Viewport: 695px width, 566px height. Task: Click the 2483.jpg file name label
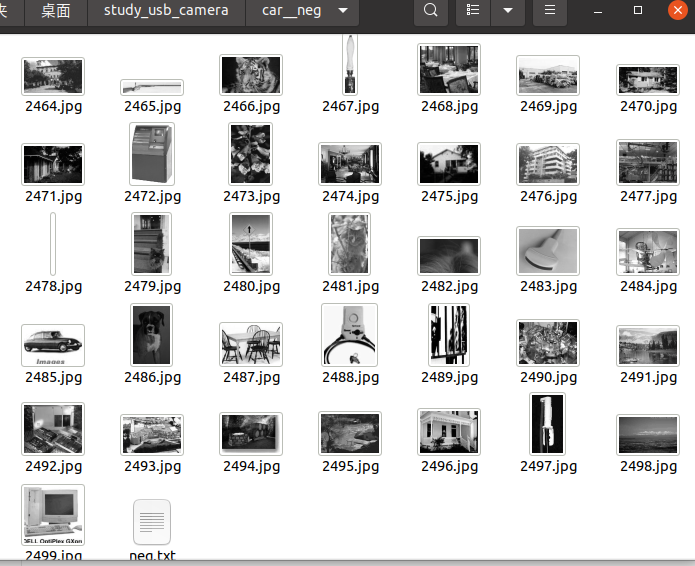(x=549, y=286)
